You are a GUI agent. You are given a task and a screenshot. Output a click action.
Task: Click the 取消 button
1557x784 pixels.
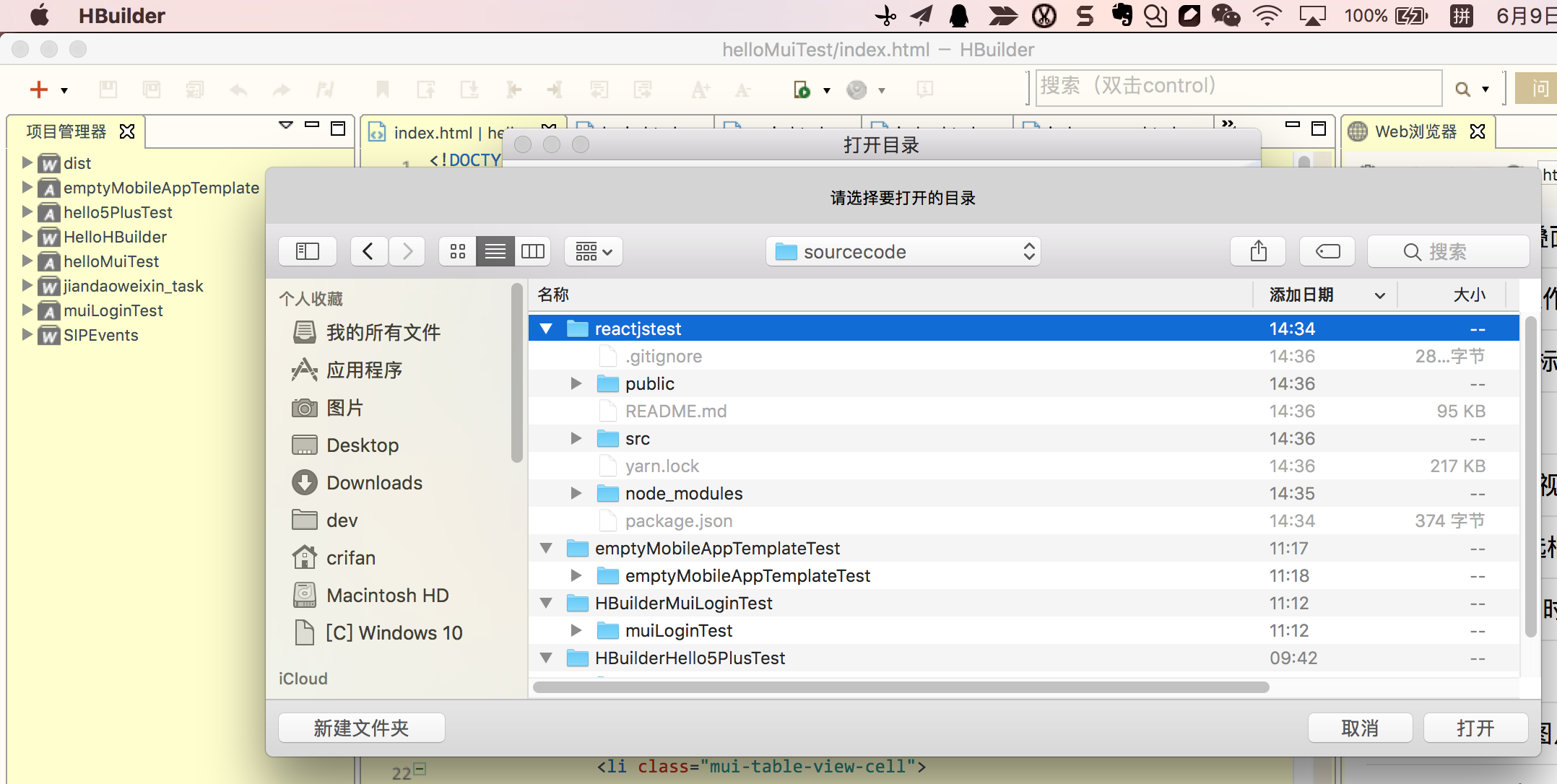point(1360,728)
